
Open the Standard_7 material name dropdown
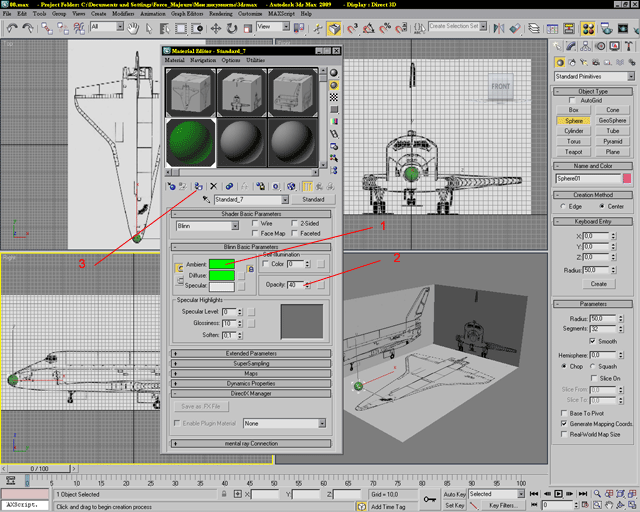(x=251, y=199)
